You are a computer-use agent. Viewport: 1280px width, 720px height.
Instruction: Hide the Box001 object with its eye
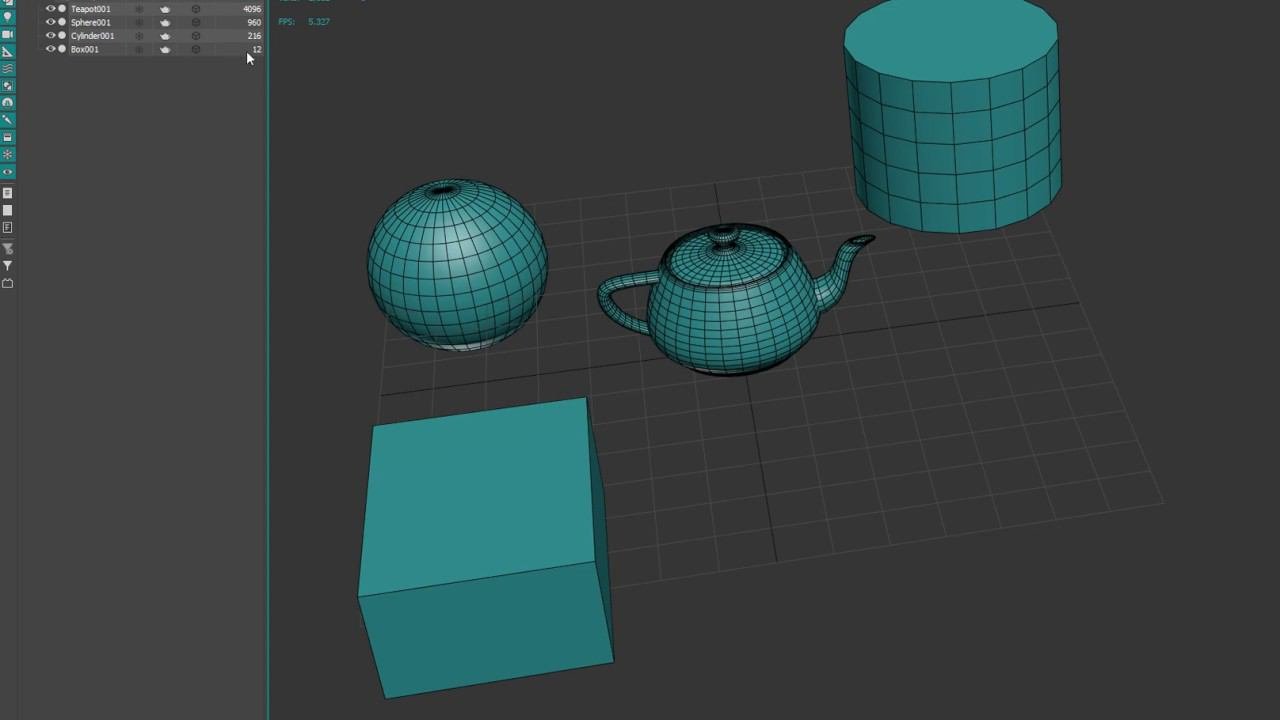click(50, 49)
